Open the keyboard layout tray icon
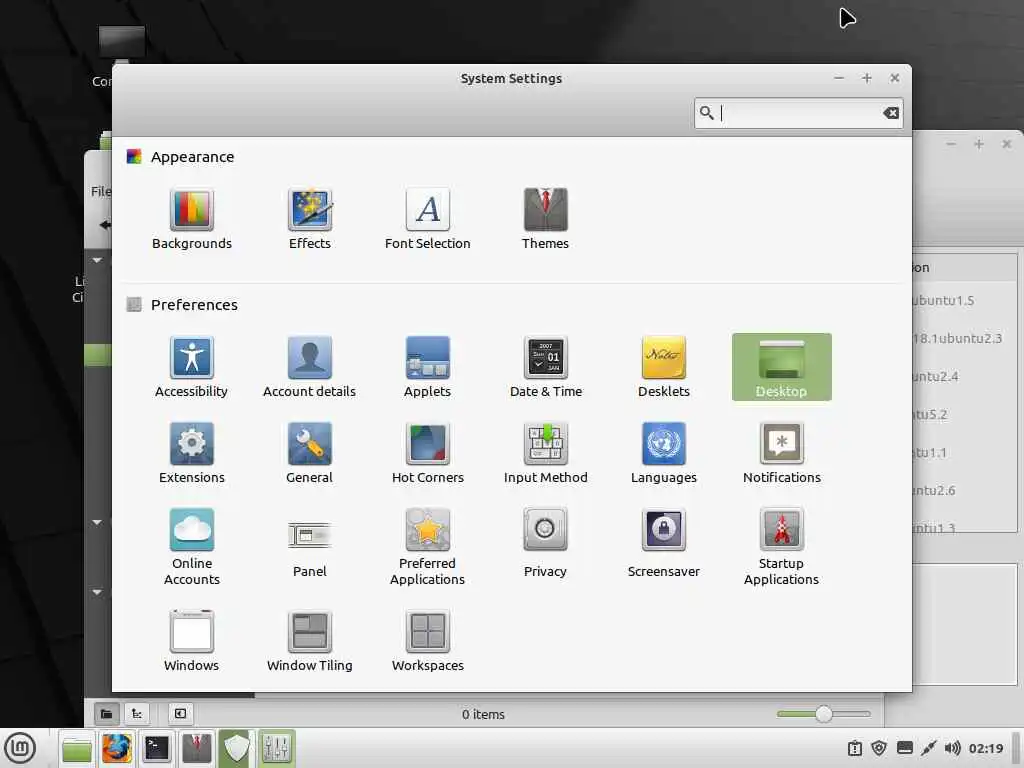 (904, 748)
